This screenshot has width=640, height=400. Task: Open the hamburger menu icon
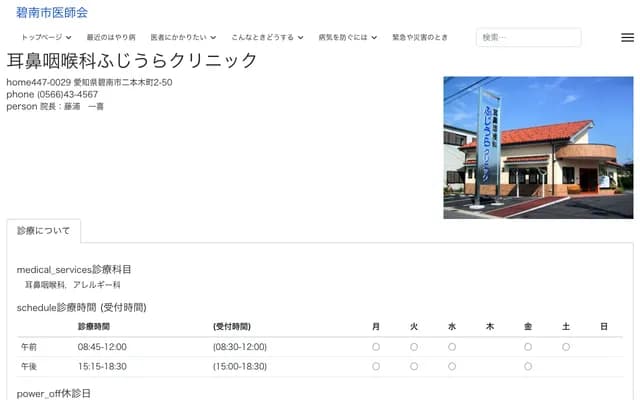[627, 38]
